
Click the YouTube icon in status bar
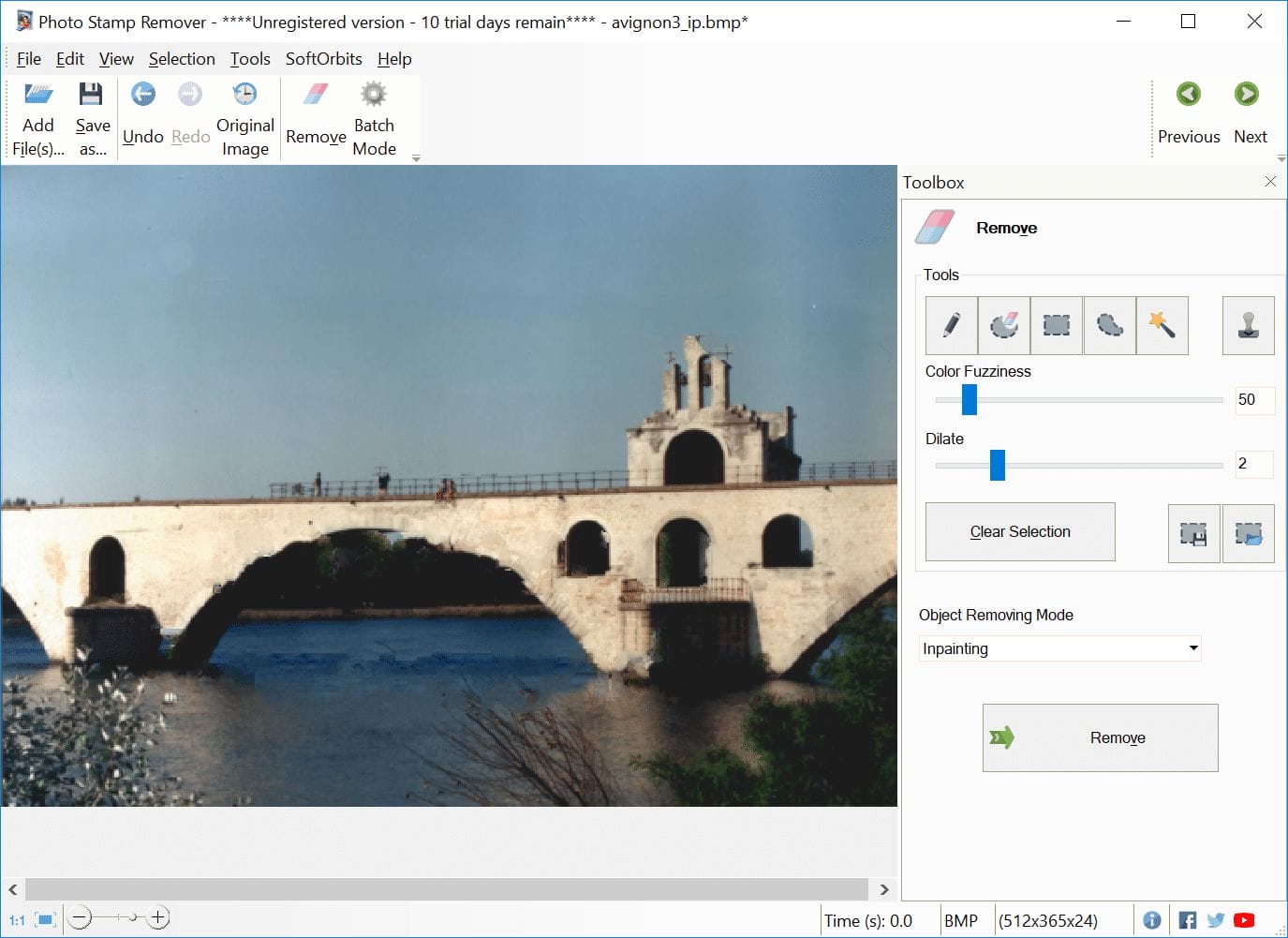(1244, 920)
